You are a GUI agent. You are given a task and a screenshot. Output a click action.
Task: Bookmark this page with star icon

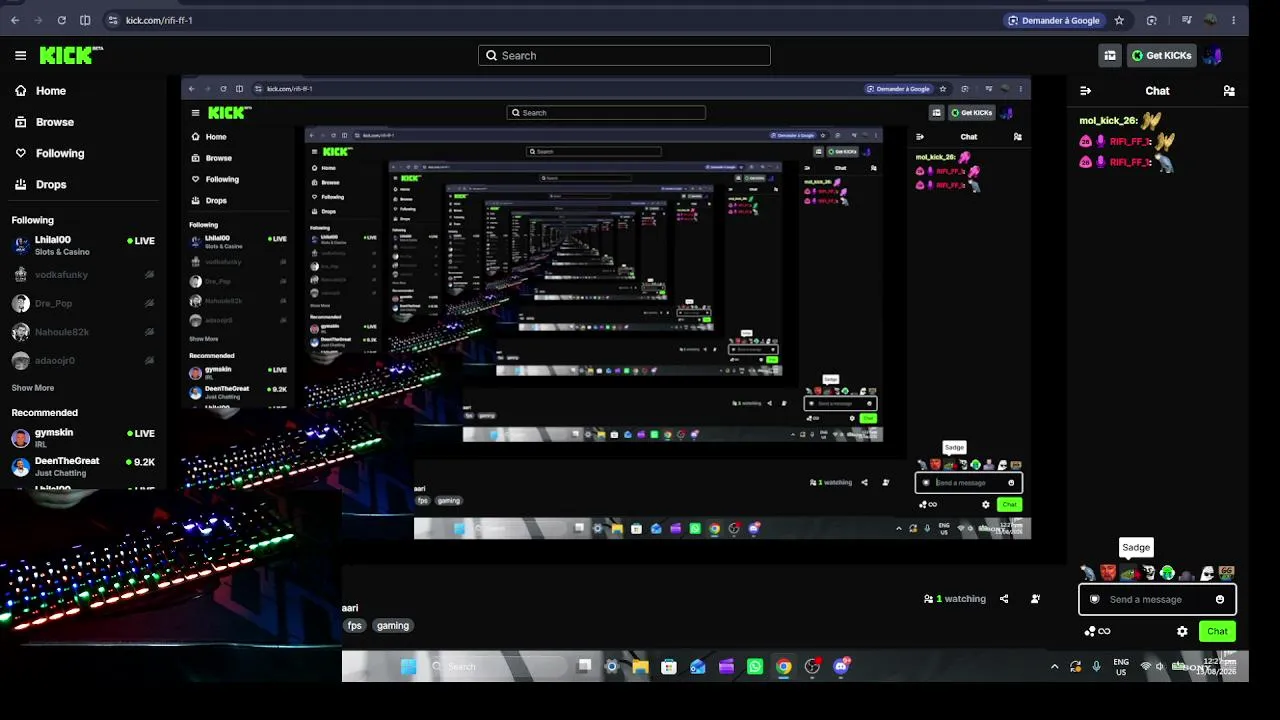point(1119,20)
